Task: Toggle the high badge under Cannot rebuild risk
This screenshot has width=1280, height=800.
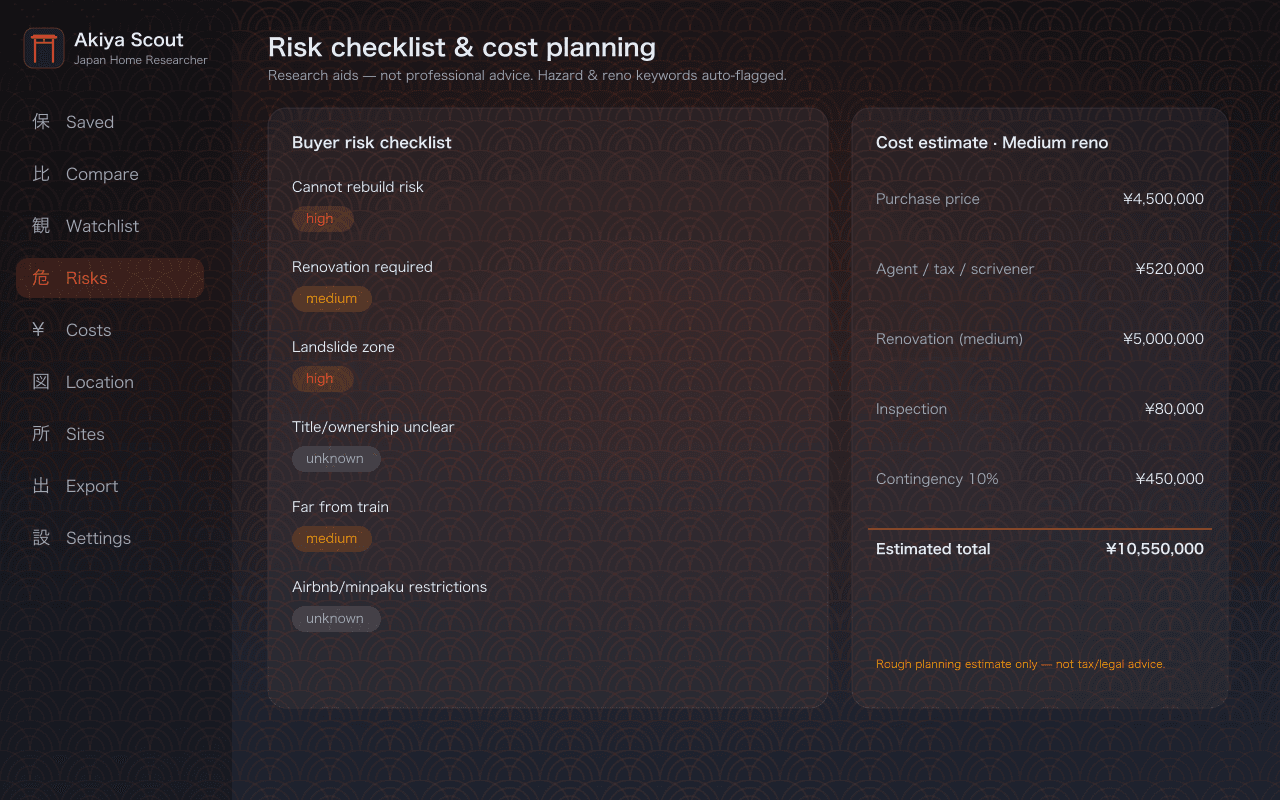Action: coord(322,219)
